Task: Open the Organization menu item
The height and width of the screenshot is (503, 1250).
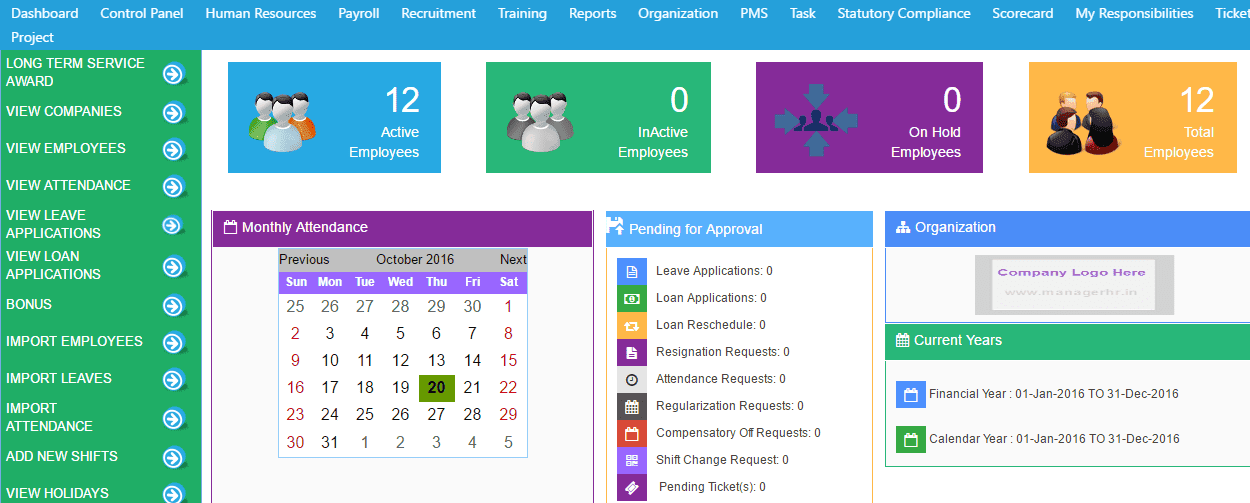Action: coord(678,13)
